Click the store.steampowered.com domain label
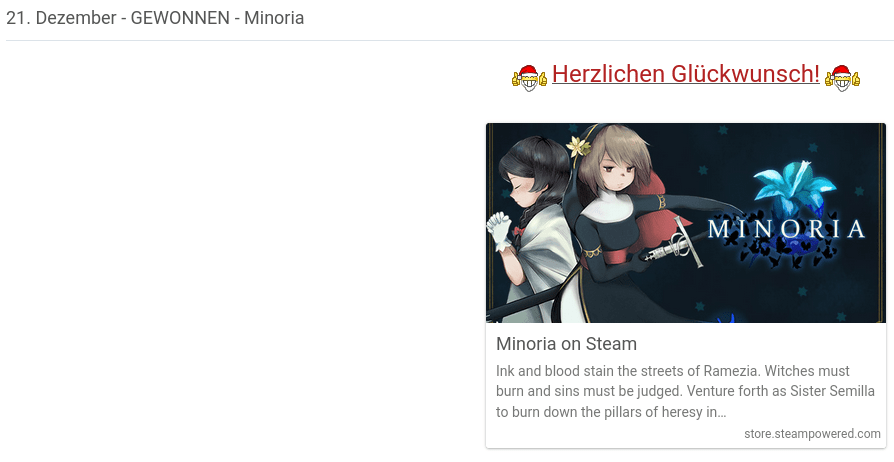Image resolution: width=894 pixels, height=462 pixels. [x=812, y=434]
